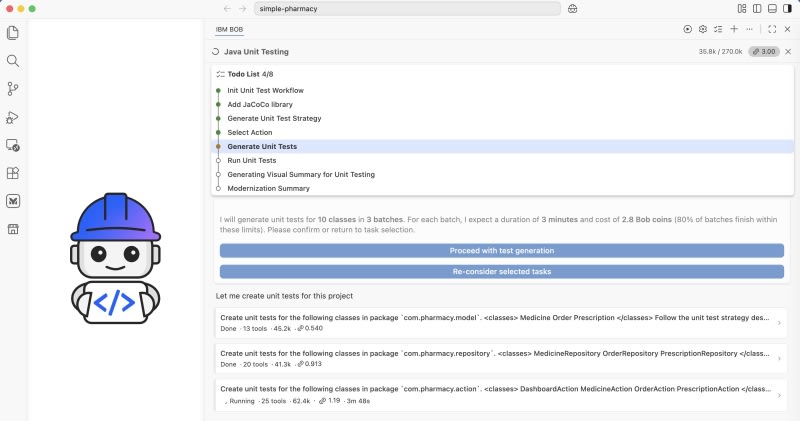Viewport: 800px width, 421px height.
Task: Expand chevron on com.pharmacy.action subtask
Action: (779, 395)
